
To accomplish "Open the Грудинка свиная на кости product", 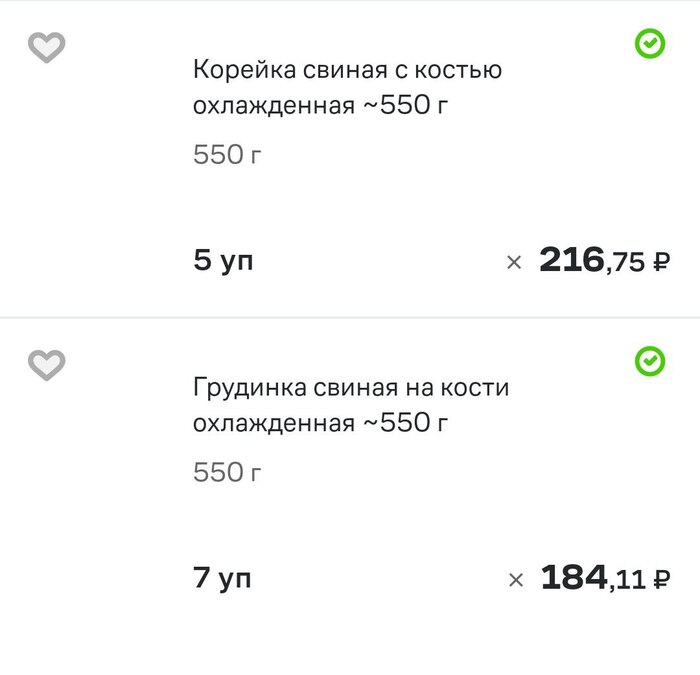I will click(350, 388).
